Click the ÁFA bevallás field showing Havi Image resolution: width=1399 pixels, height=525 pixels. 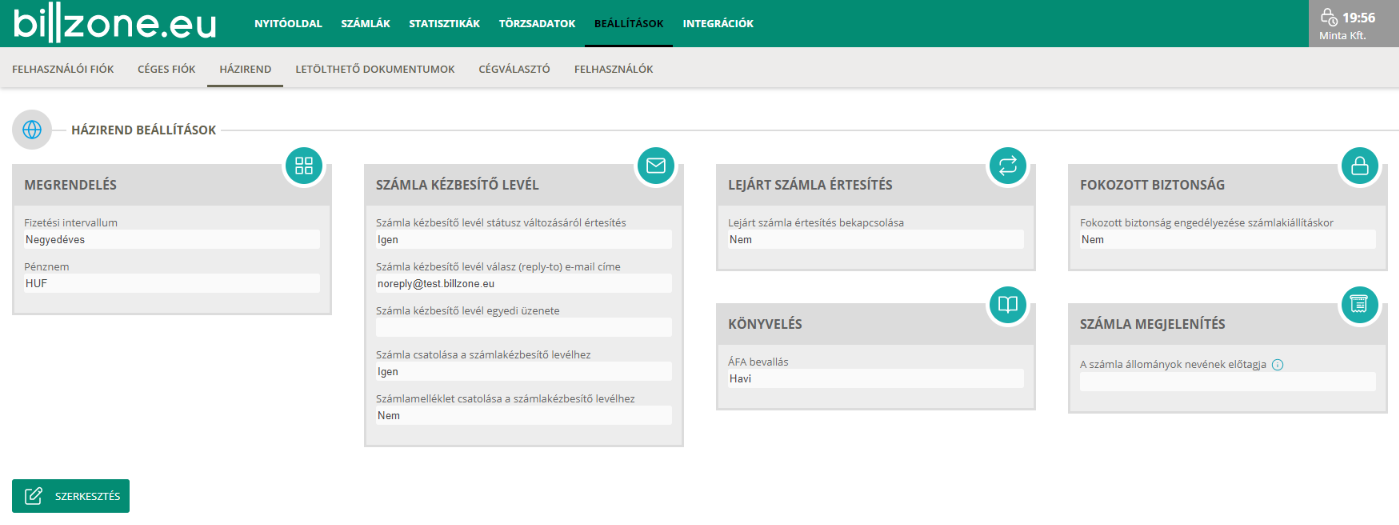(876, 379)
